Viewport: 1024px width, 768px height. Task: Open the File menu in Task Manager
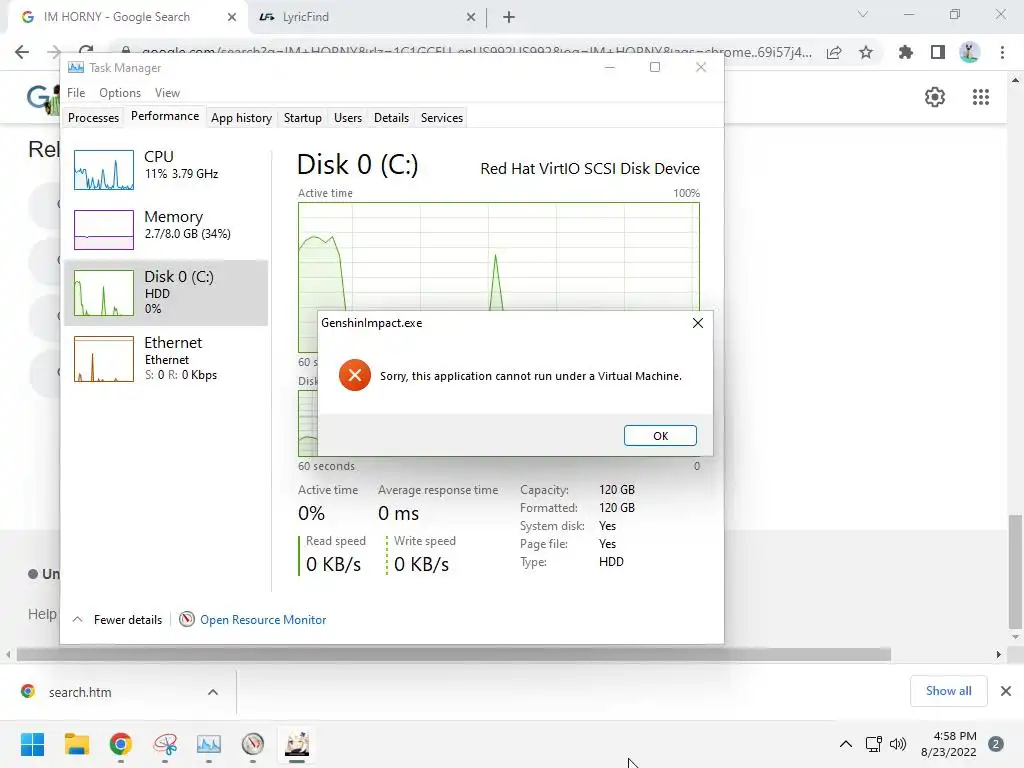pos(76,93)
